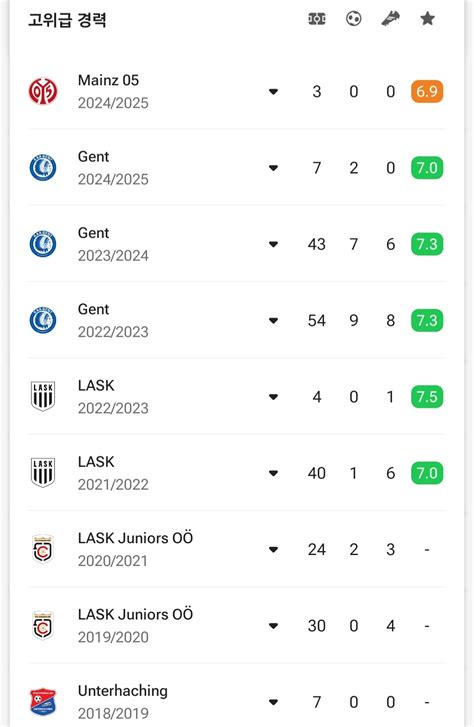Click the 고위급 경력 section heading
The image size is (474, 727).
coord(67,19)
